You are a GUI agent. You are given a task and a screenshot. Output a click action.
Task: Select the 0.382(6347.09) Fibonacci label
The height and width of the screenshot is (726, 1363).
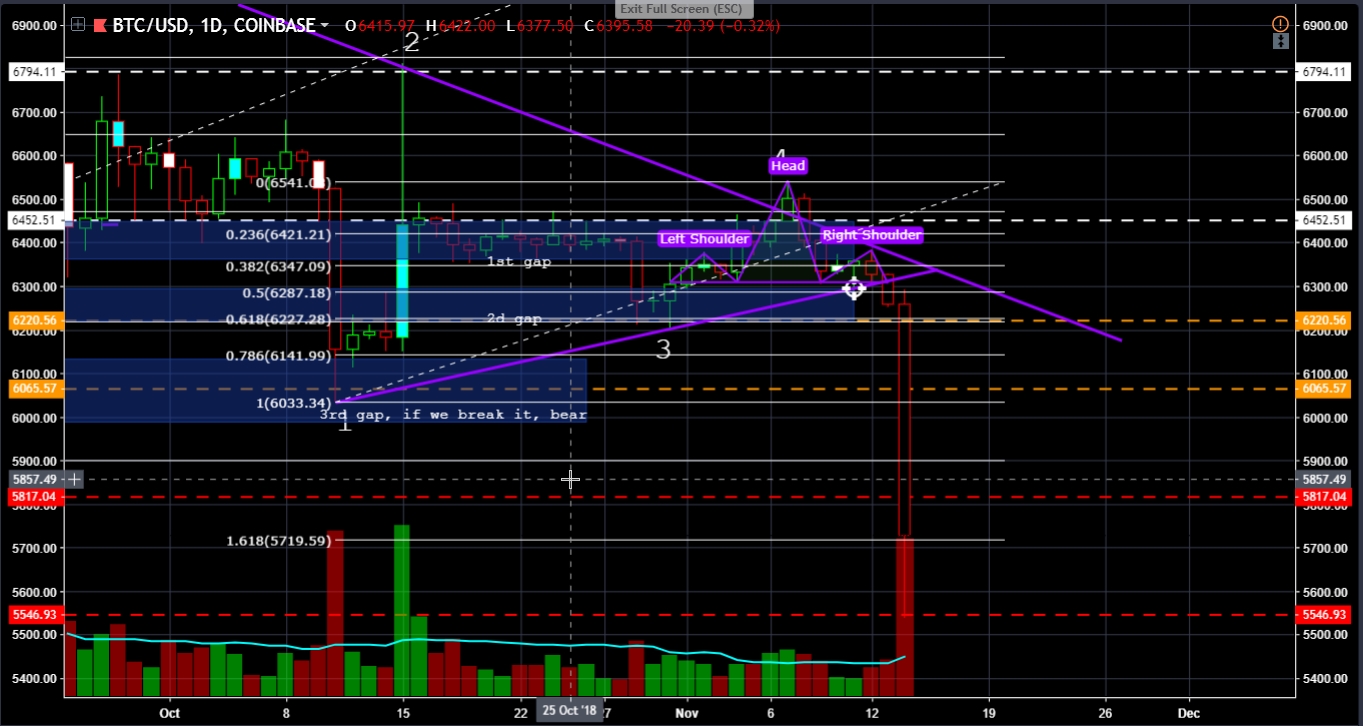pos(278,267)
